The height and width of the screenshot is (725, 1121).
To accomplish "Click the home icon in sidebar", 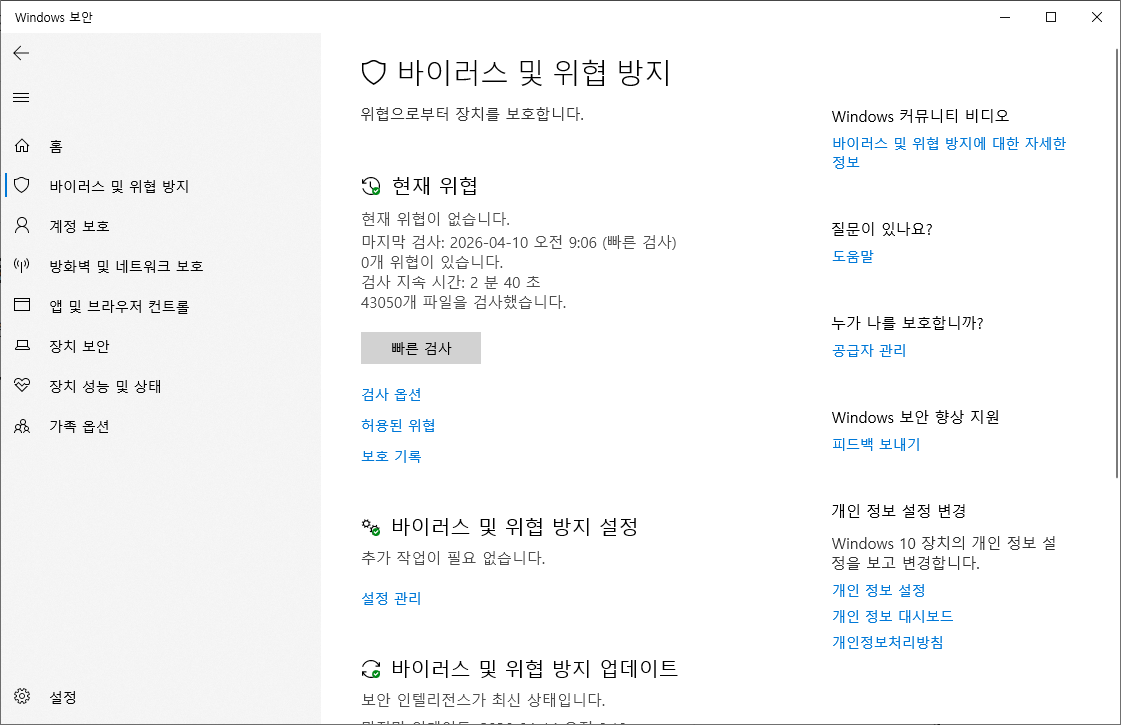I will 22,146.
